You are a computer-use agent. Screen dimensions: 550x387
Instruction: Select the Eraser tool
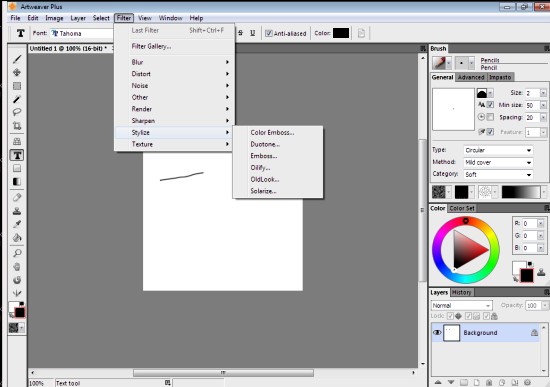tap(17, 198)
